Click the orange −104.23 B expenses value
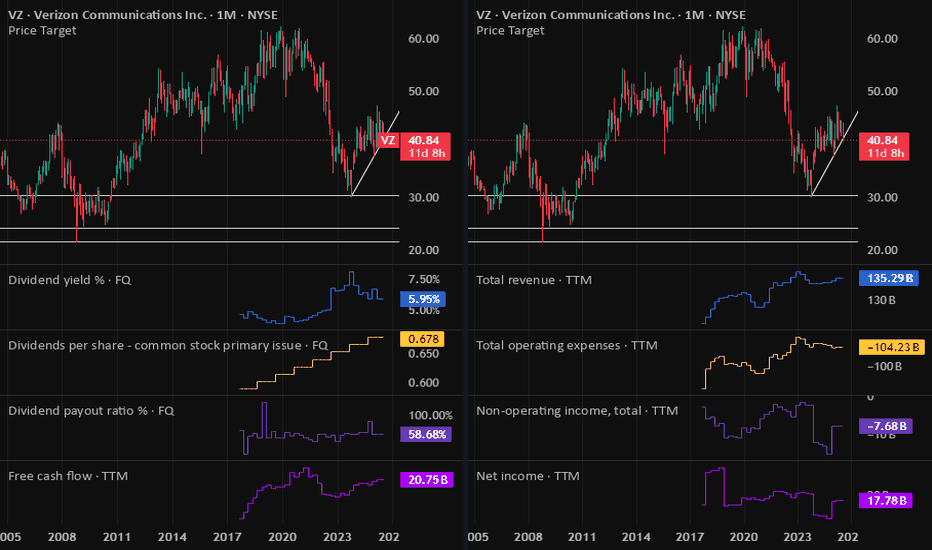Screen dimensions: 932x550 point(892,347)
